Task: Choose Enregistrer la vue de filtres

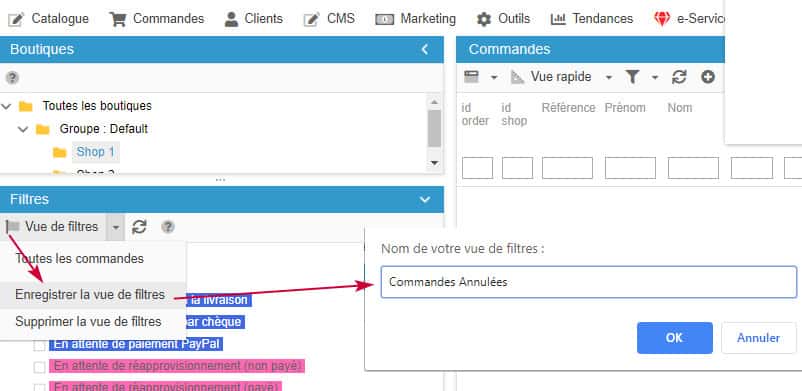Action: (90, 295)
